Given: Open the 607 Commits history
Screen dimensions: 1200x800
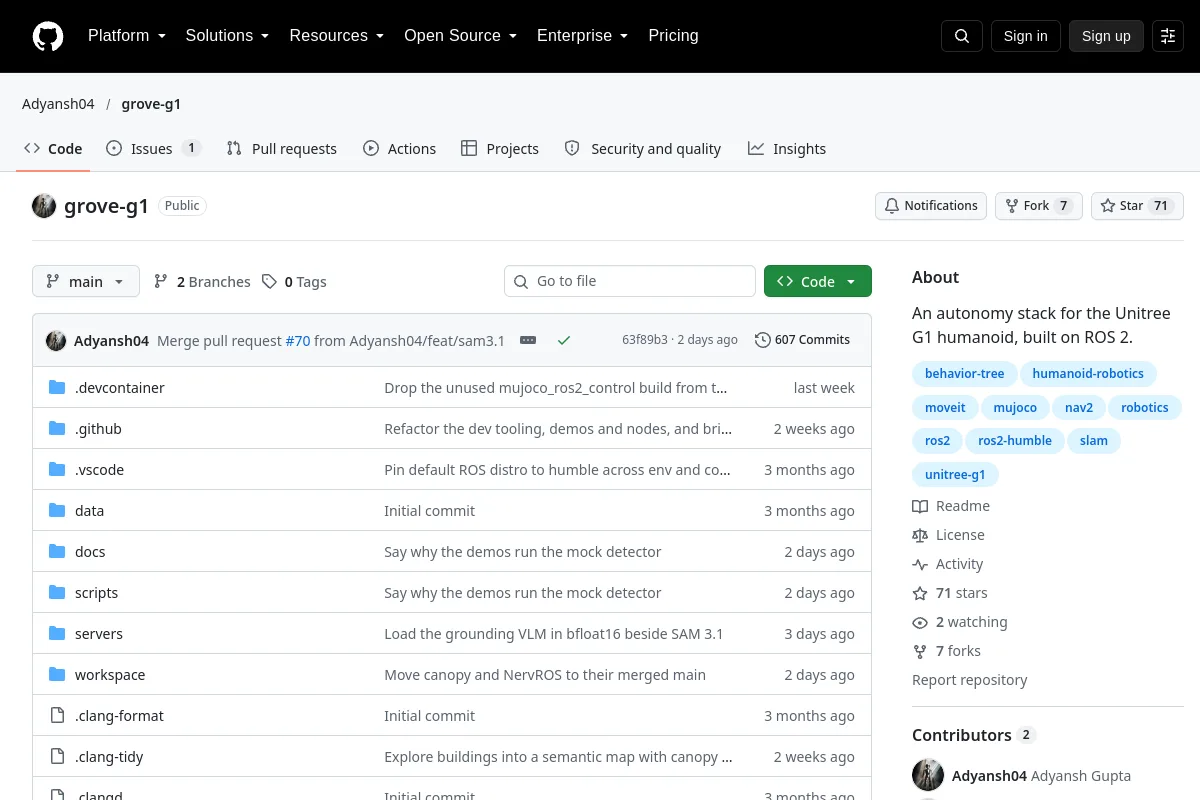Looking at the screenshot, I should click(803, 340).
